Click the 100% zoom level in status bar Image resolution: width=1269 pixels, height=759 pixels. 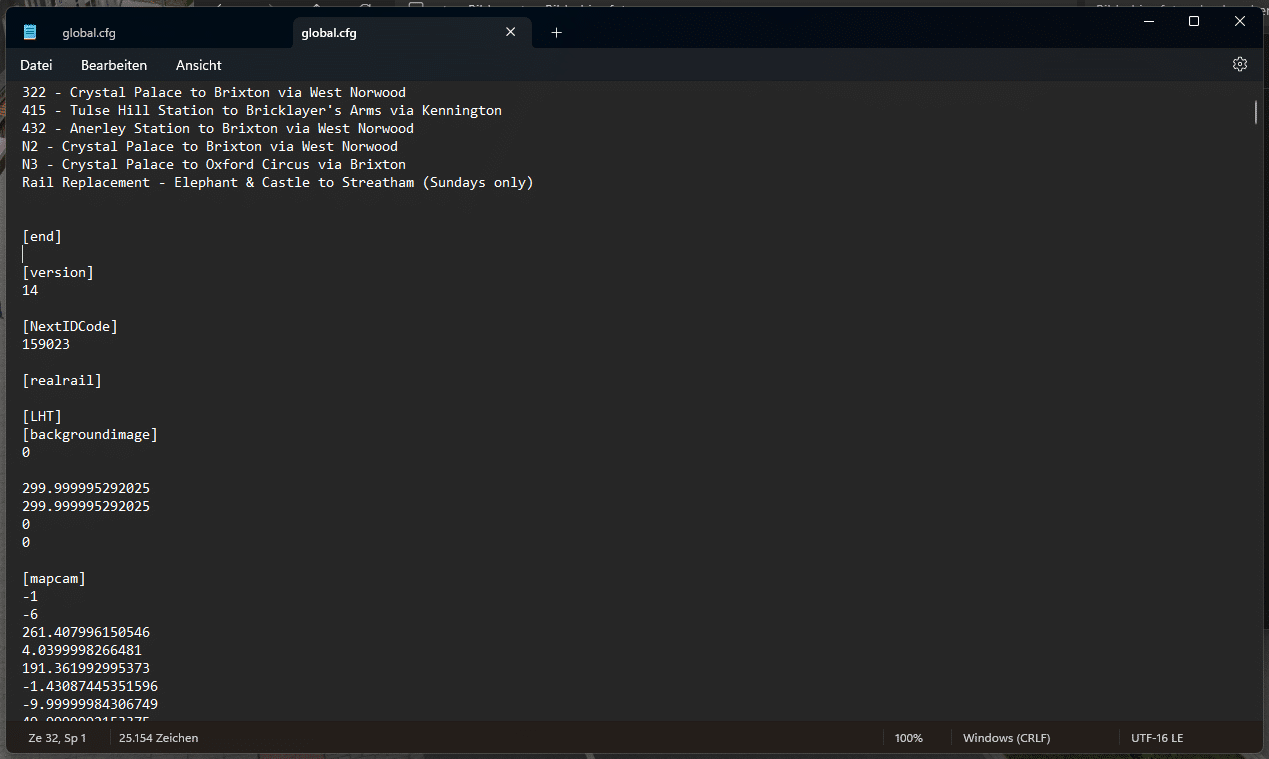pos(908,738)
